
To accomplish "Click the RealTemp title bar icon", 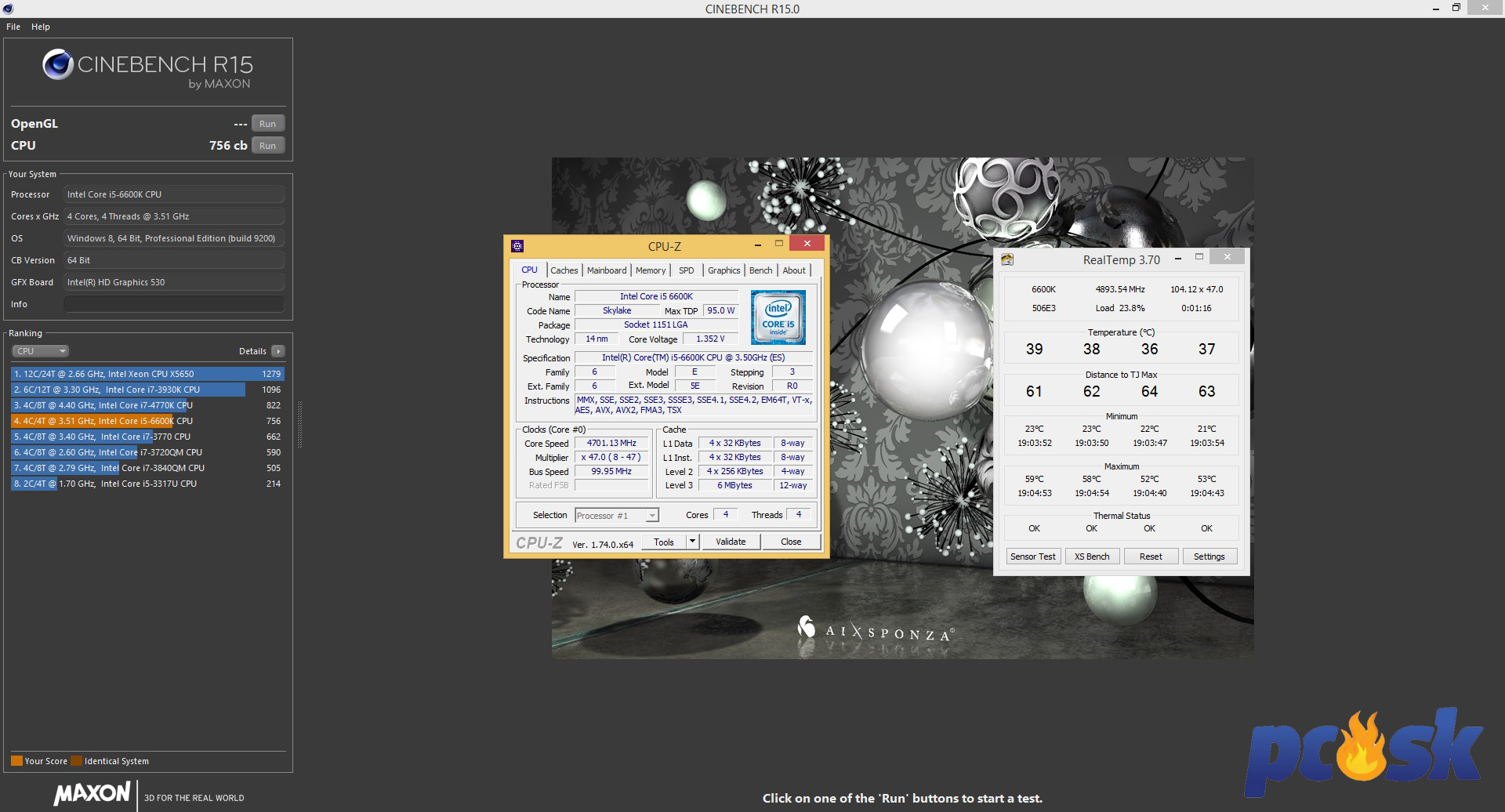I will coord(1008,259).
